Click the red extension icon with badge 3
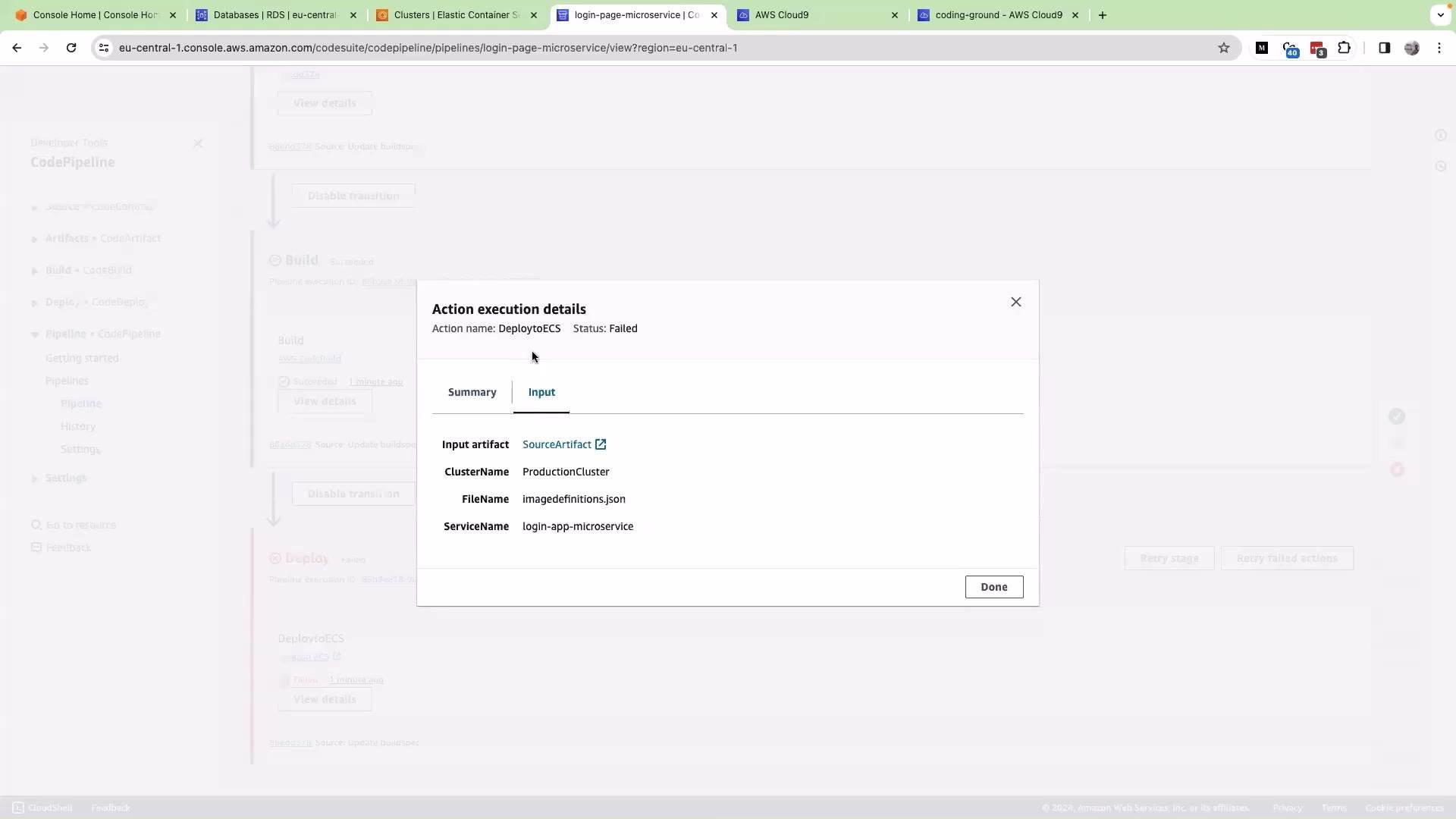The width and height of the screenshot is (1456, 819). tap(1317, 49)
